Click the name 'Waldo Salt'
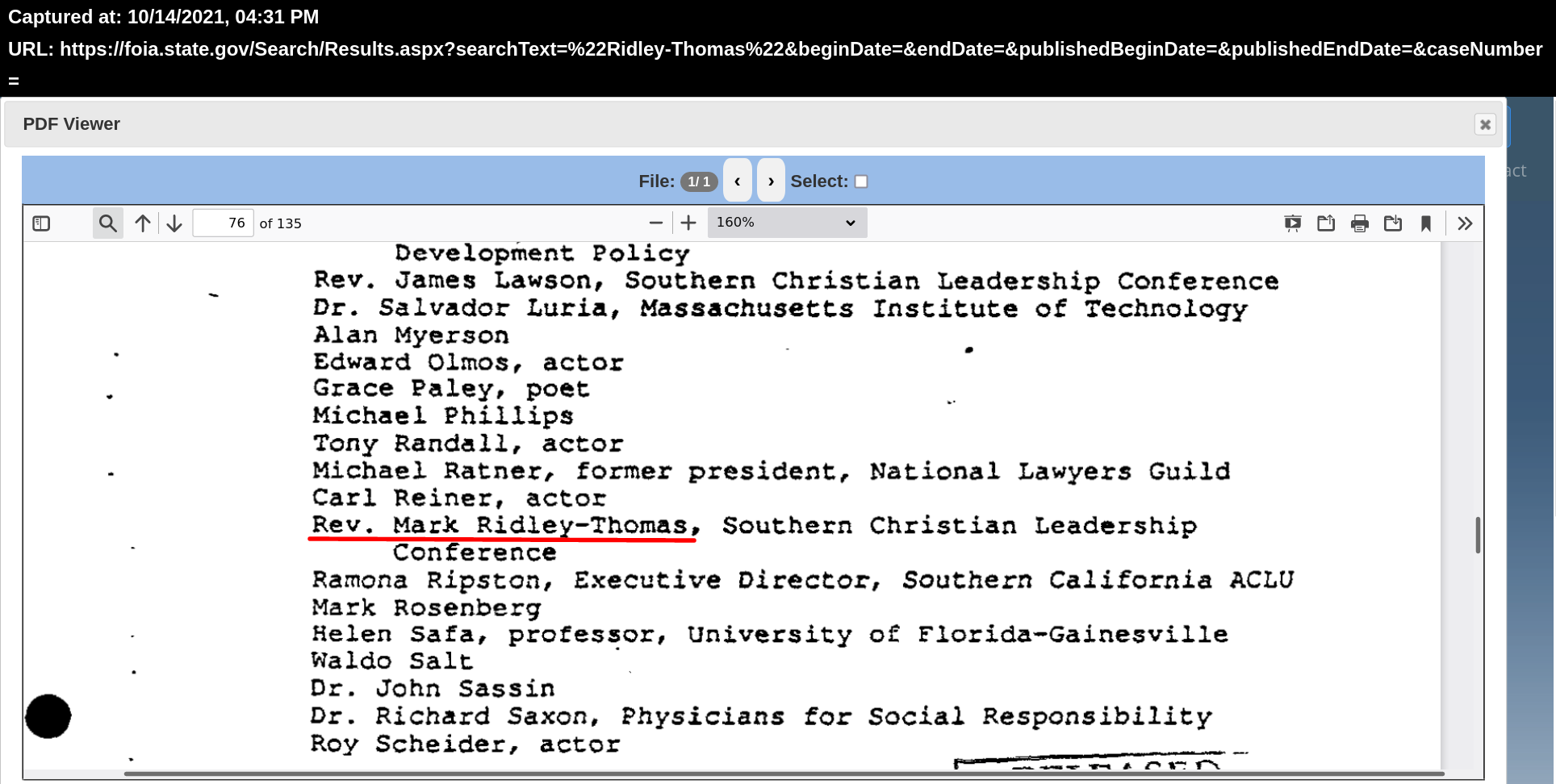Viewport: 1556px width, 784px height. (392, 661)
